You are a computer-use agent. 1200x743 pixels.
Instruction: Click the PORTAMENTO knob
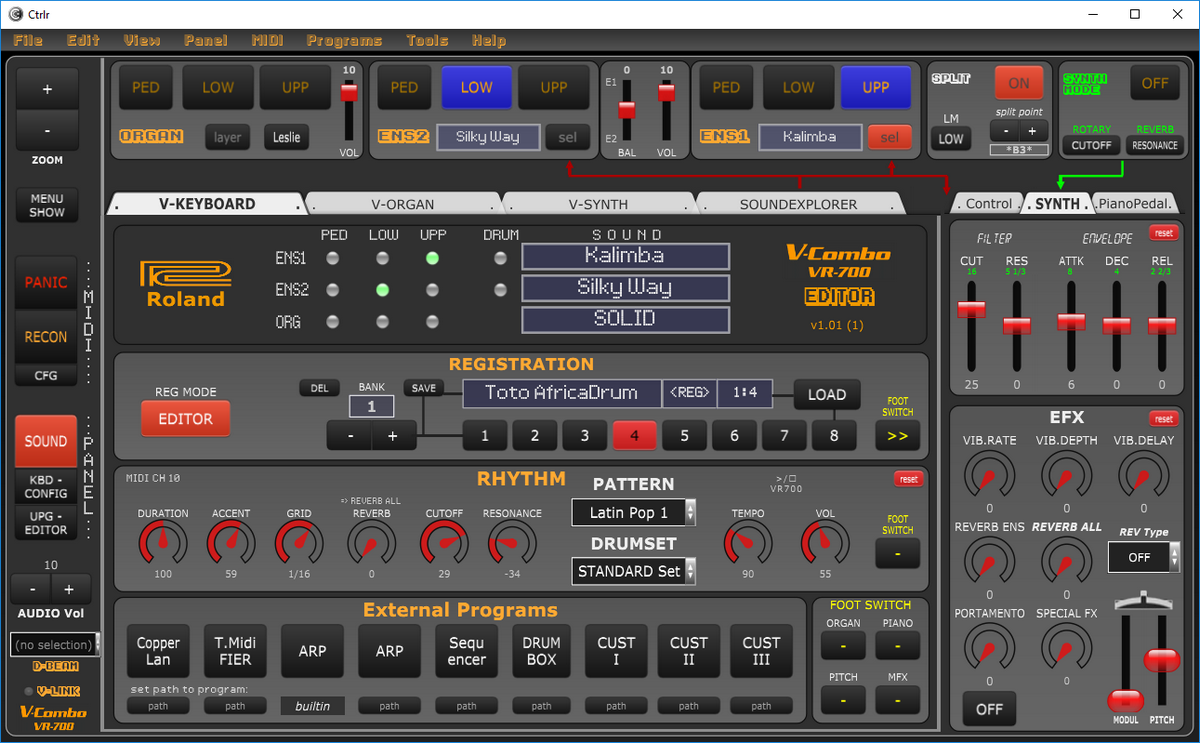pyautogui.click(x=989, y=645)
